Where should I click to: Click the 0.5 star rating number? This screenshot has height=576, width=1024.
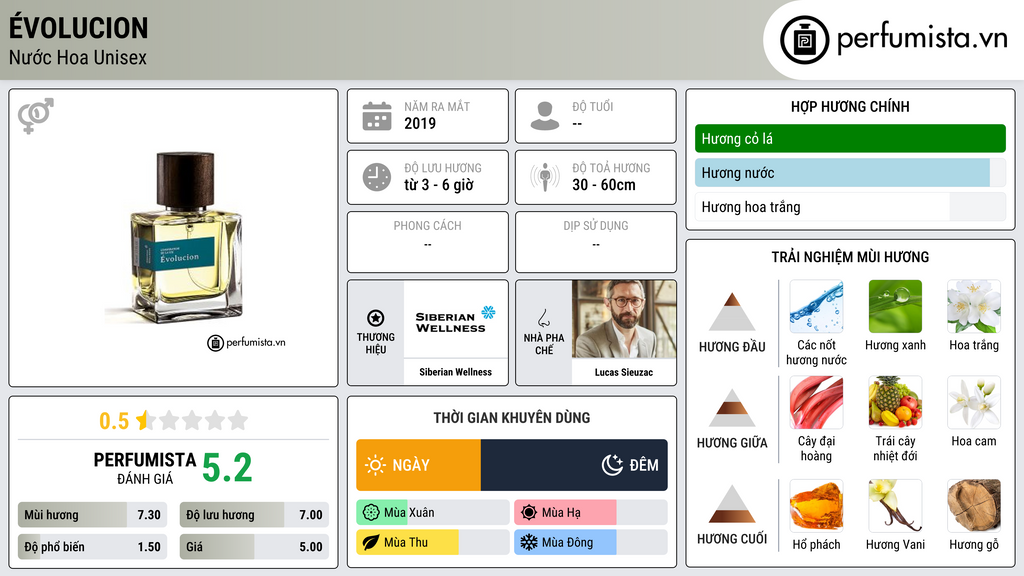pos(114,421)
